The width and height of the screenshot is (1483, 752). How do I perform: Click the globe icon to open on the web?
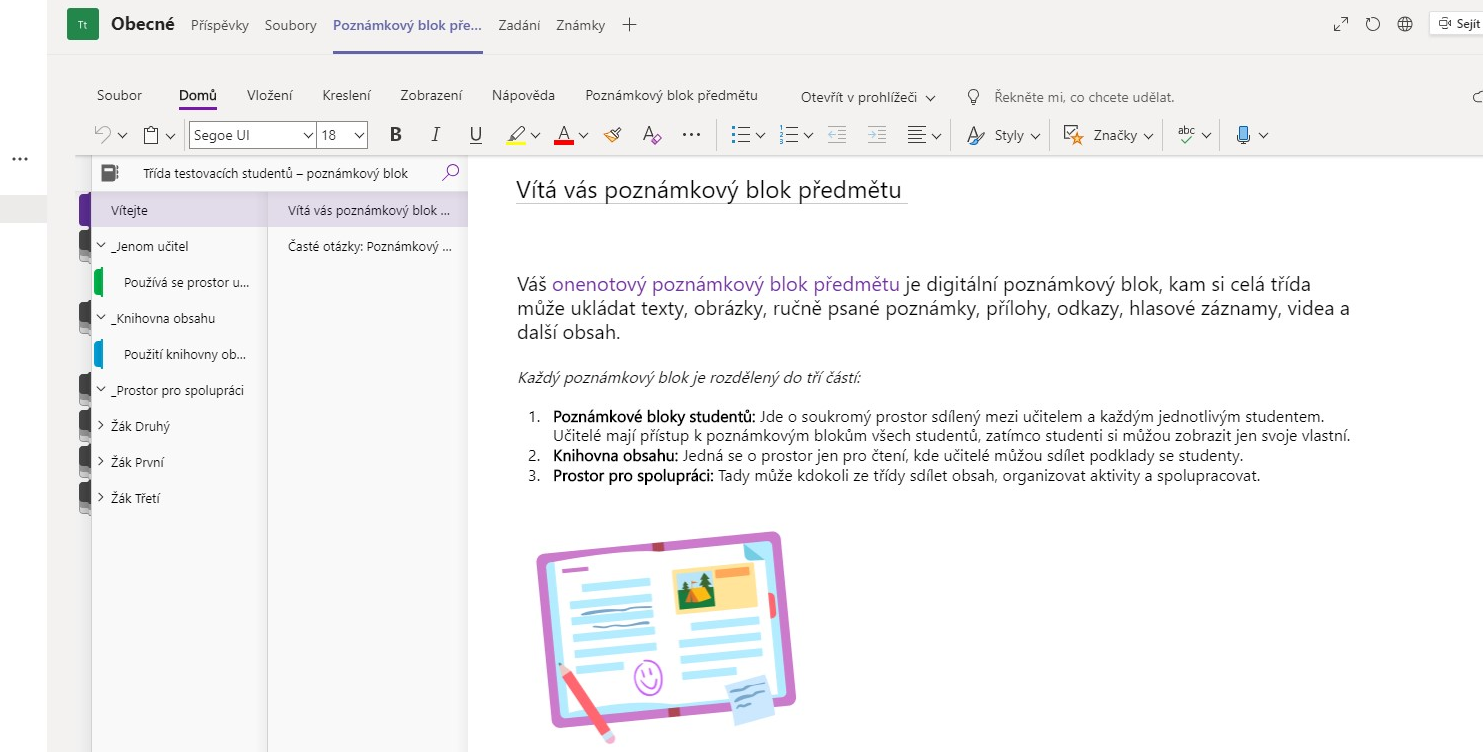click(1405, 25)
